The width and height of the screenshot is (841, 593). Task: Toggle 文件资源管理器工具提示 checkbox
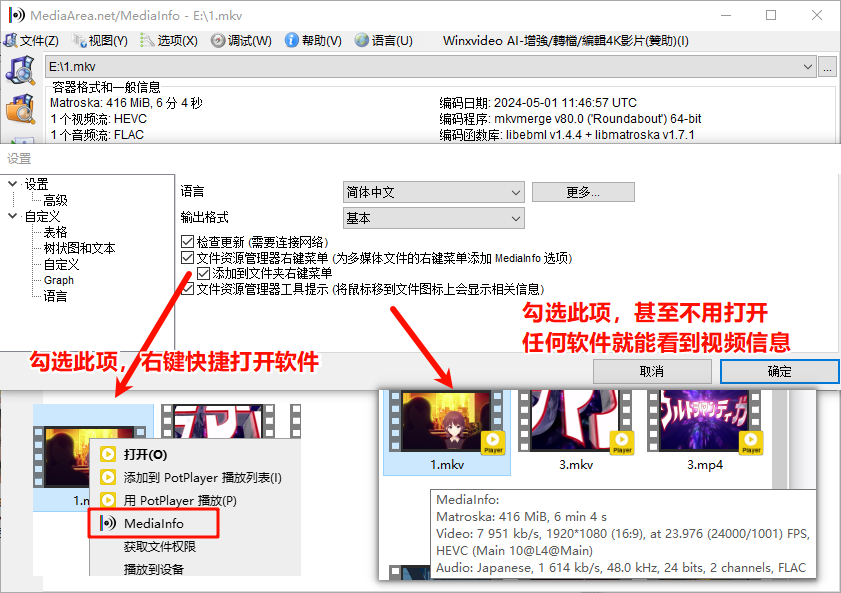187,289
